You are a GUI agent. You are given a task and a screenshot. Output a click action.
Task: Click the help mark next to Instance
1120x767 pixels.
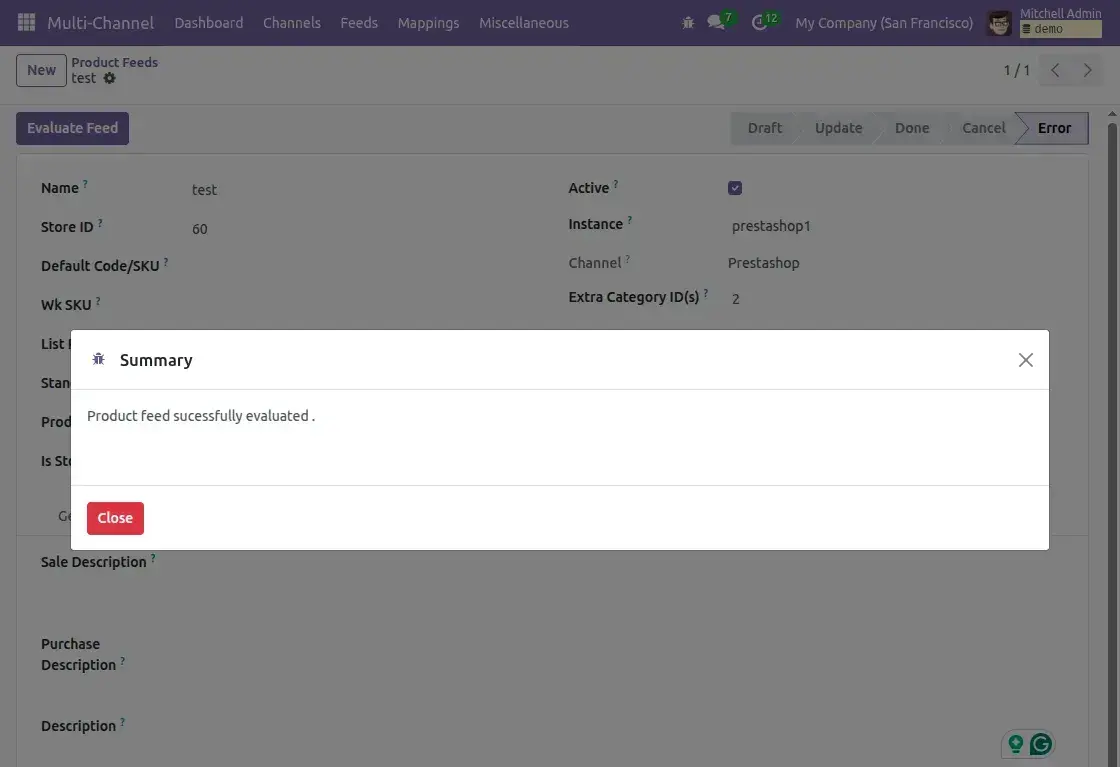pyautogui.click(x=629, y=220)
